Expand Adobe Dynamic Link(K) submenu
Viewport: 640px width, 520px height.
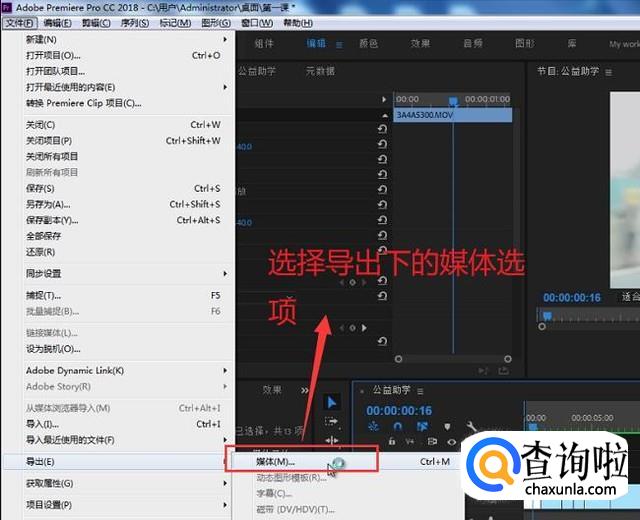(225, 370)
